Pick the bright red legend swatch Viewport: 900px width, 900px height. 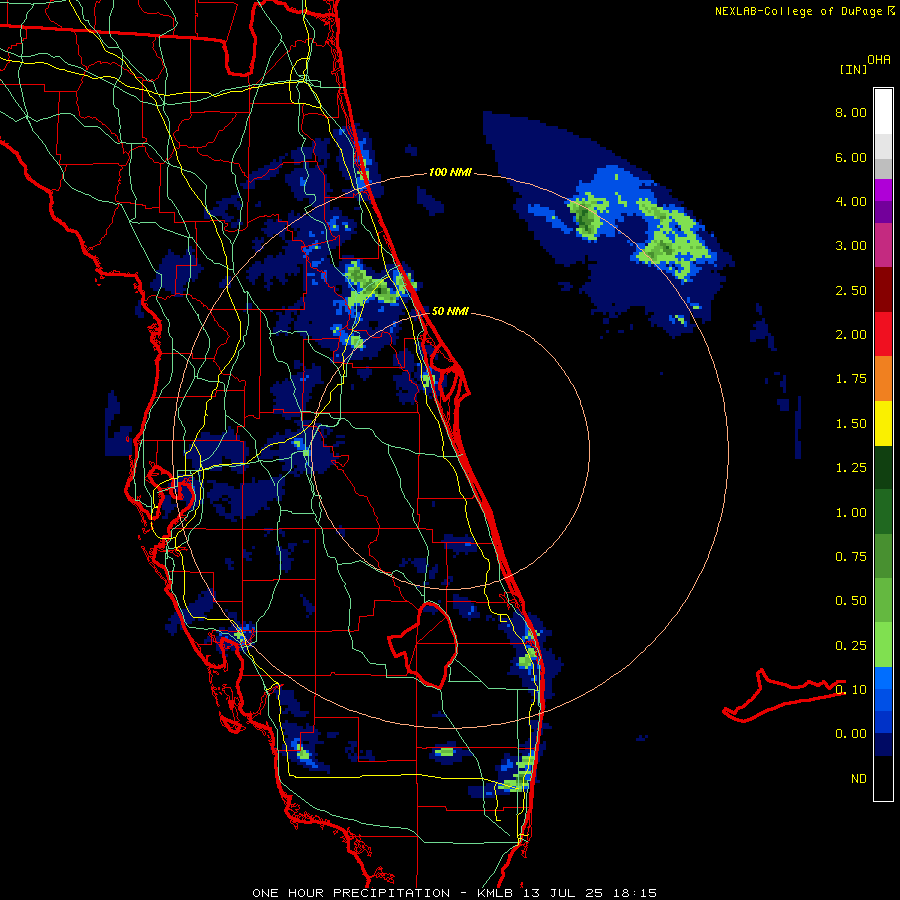click(883, 334)
